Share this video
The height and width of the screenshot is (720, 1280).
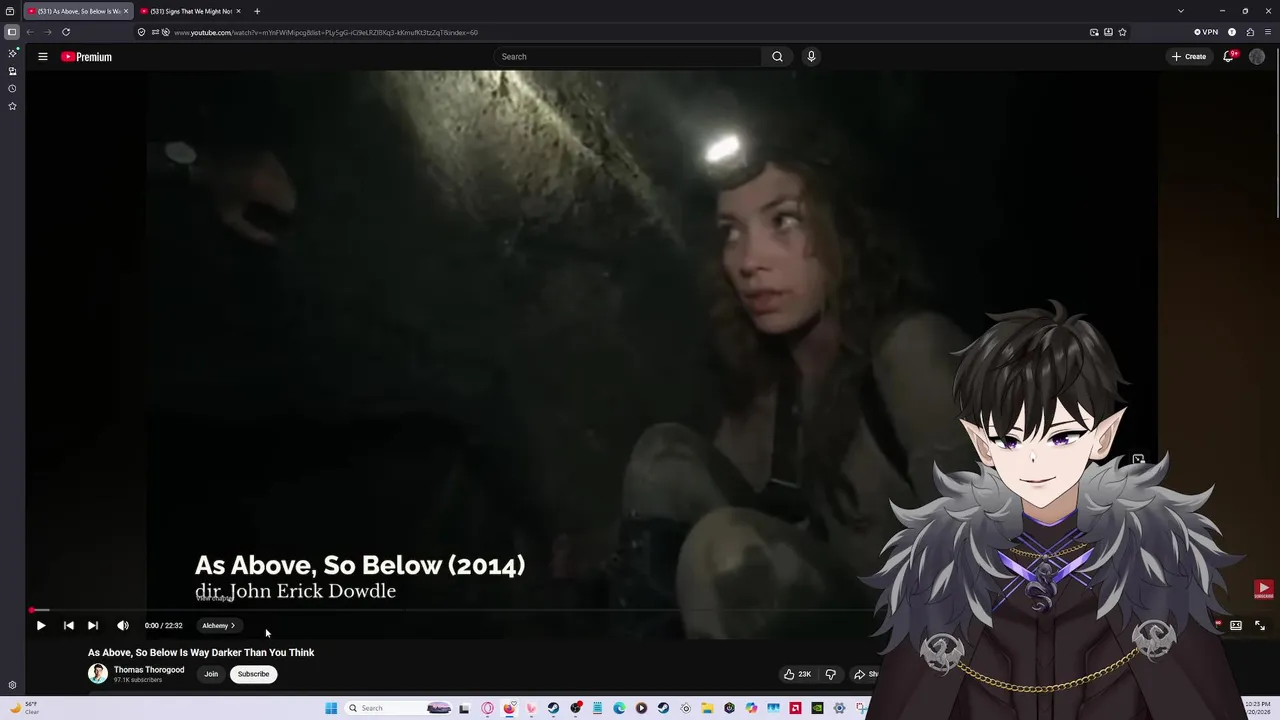tap(865, 674)
